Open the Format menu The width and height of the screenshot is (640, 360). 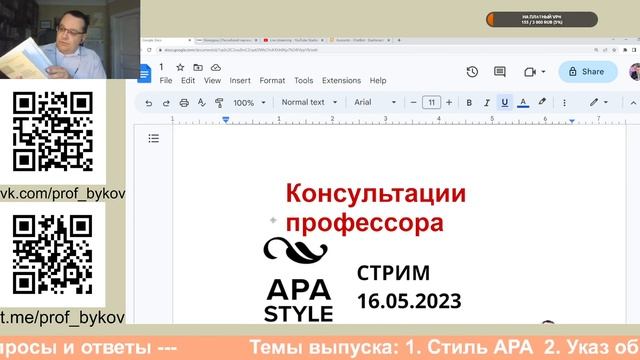coord(272,80)
